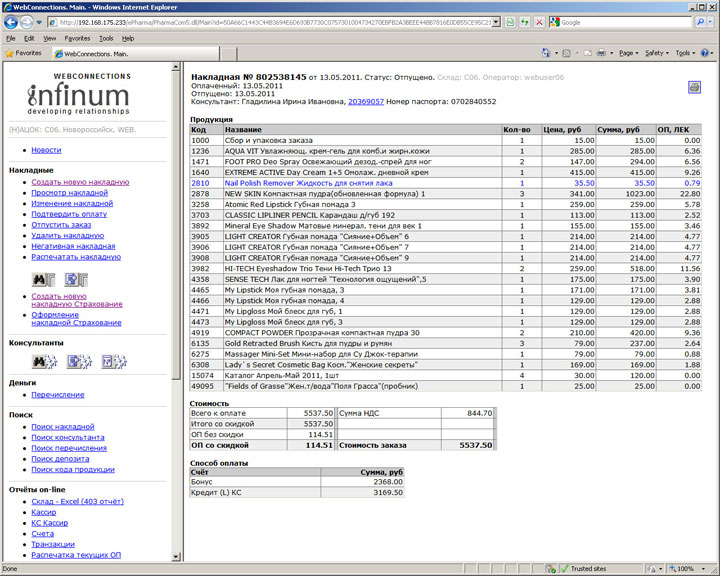This screenshot has width=720, height=576.
Task: Open the Tools dropdown in command bar
Action: click(685, 53)
